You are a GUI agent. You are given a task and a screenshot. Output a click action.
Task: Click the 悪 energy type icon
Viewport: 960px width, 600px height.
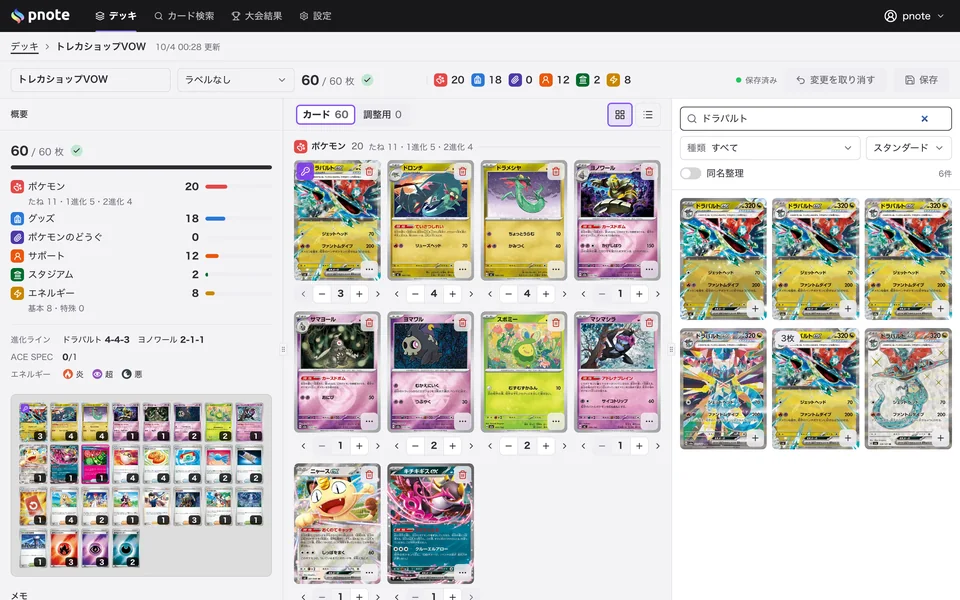tap(127, 374)
